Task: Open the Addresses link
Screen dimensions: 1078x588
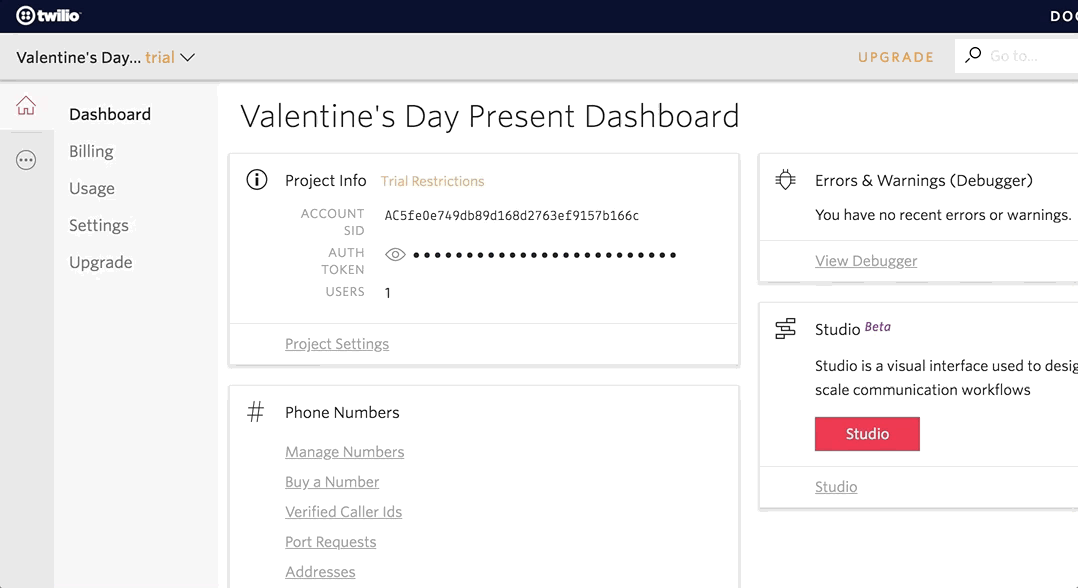Action: 320,571
